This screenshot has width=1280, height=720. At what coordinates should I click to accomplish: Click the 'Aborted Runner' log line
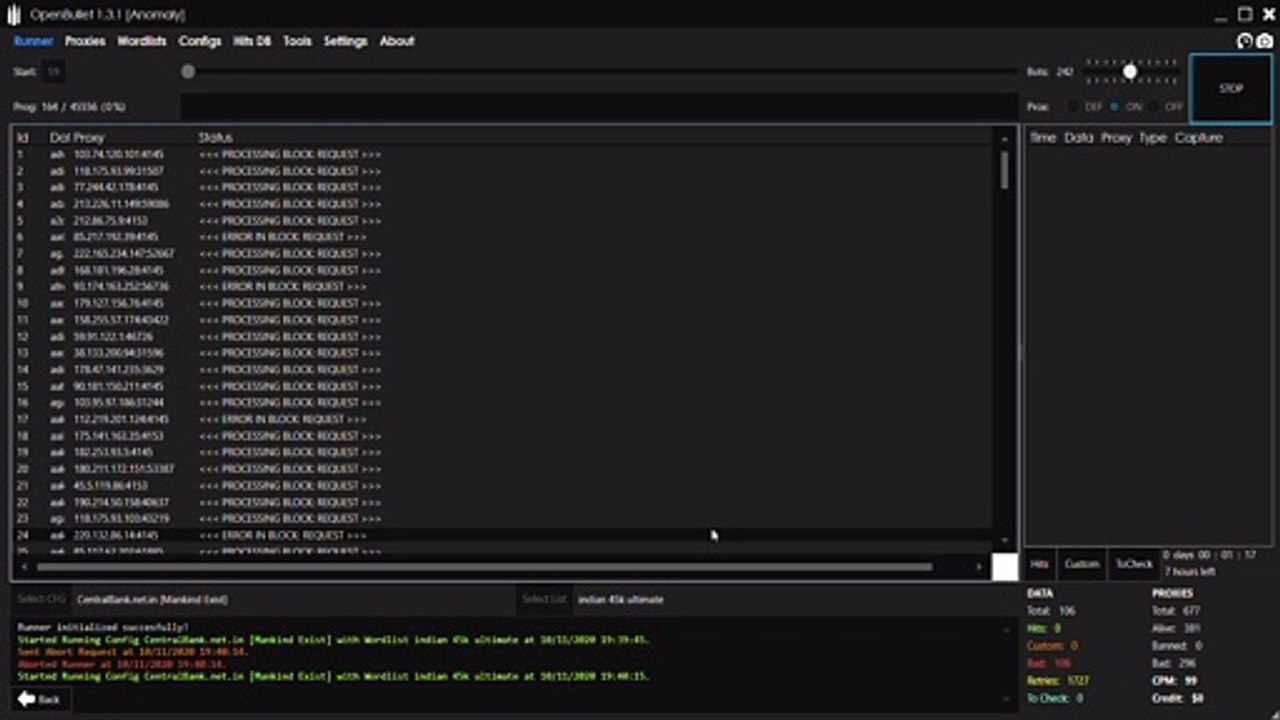pos(121,664)
